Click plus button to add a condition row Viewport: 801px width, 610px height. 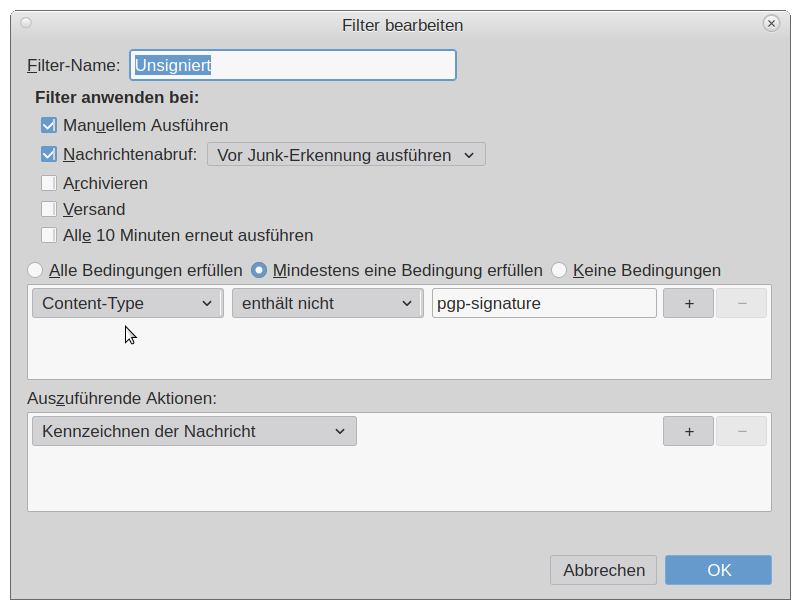tap(688, 303)
